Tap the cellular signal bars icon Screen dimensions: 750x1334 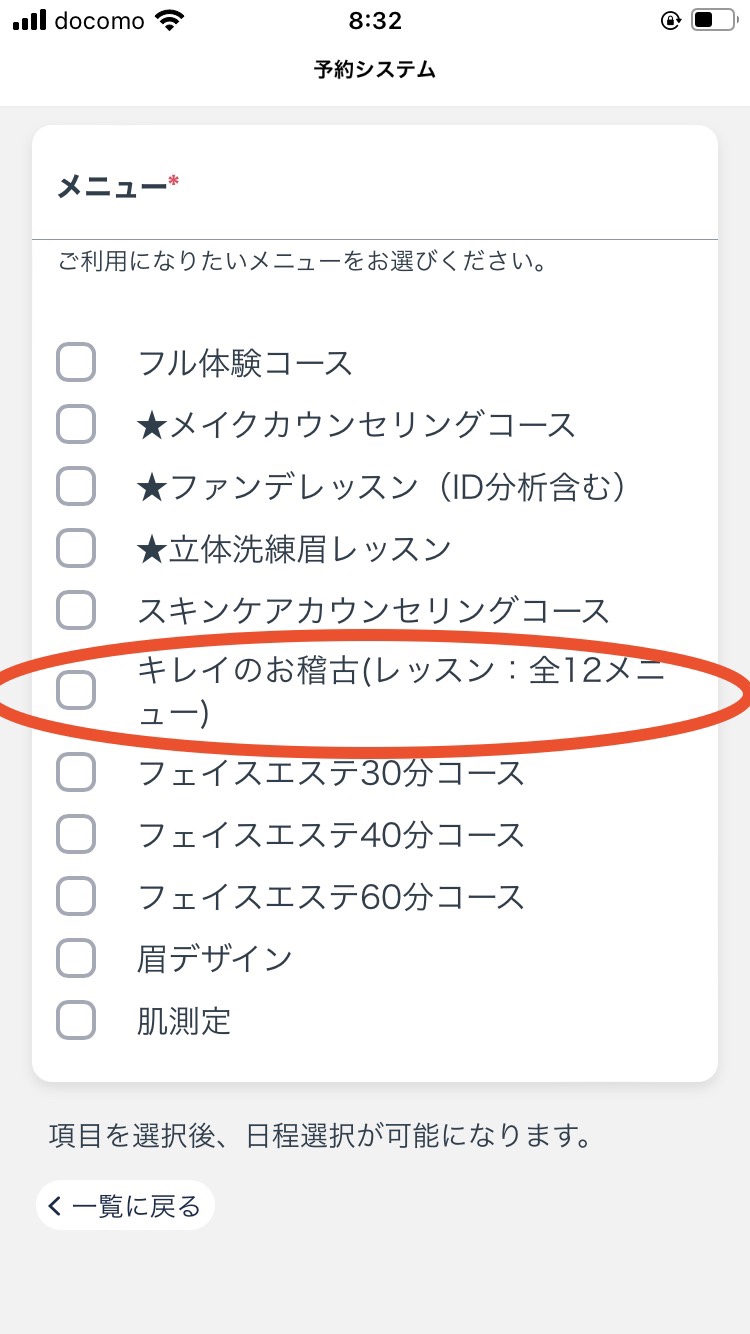tap(29, 21)
